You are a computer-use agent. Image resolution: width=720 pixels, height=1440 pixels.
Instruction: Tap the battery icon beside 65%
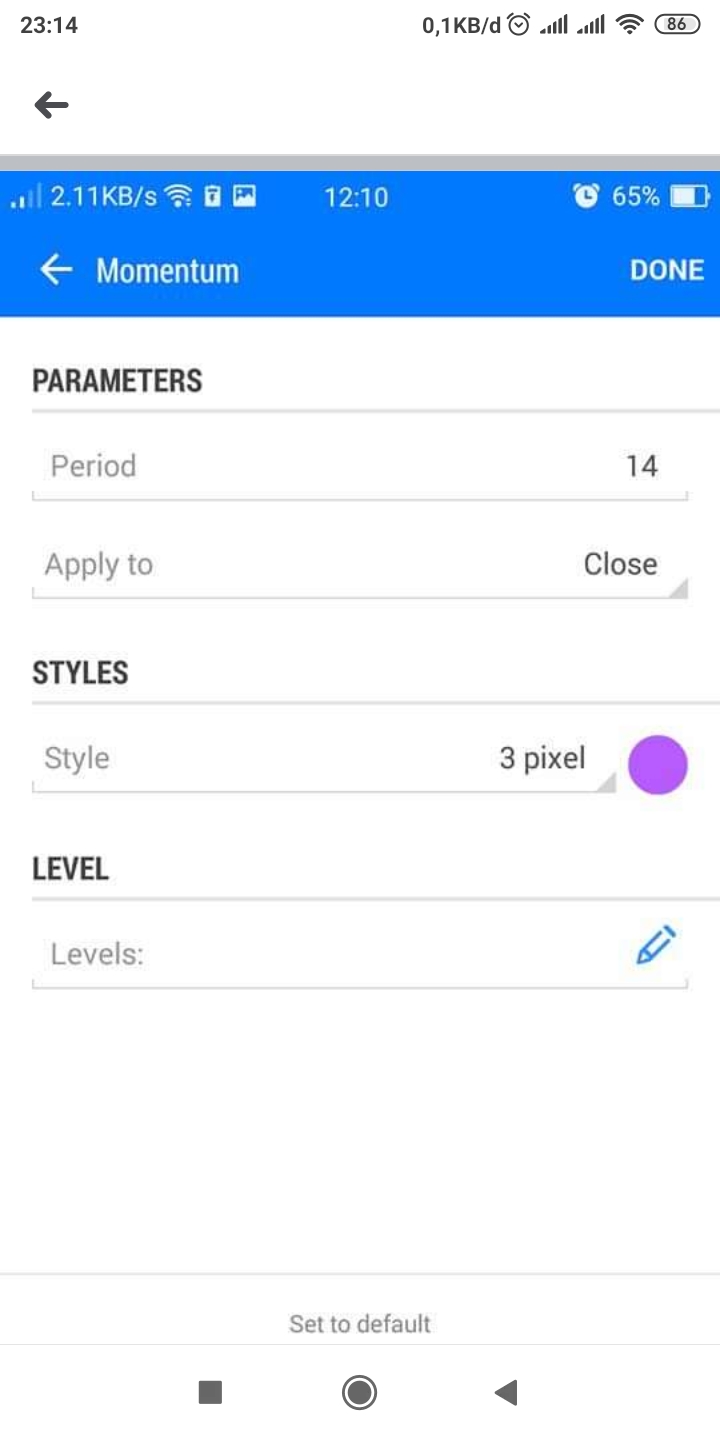[x=689, y=196]
